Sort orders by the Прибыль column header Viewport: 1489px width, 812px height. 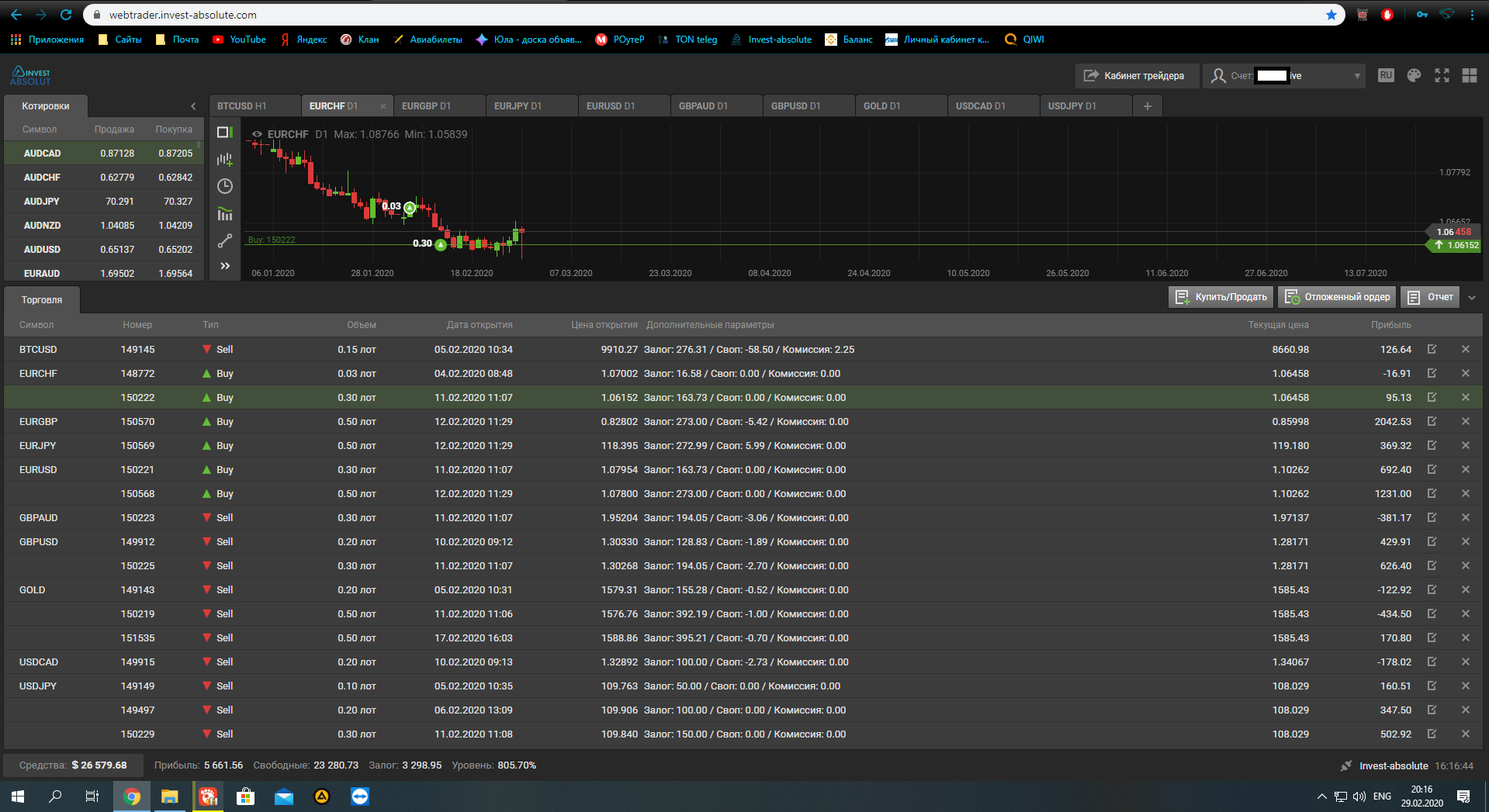(1390, 325)
